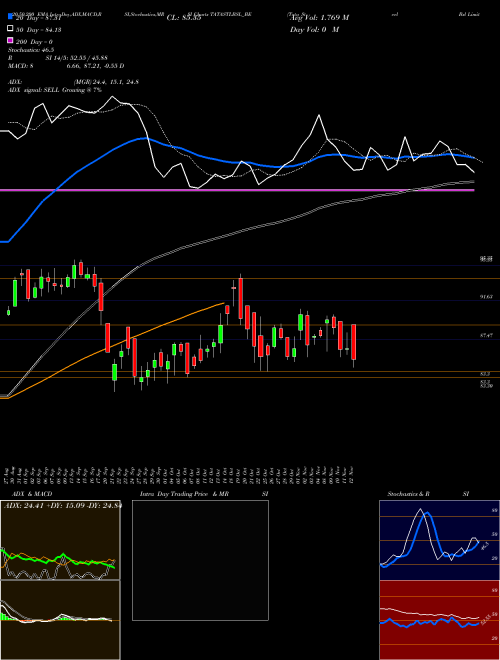Open the ADX & MACD panel title

[x=32, y=494]
